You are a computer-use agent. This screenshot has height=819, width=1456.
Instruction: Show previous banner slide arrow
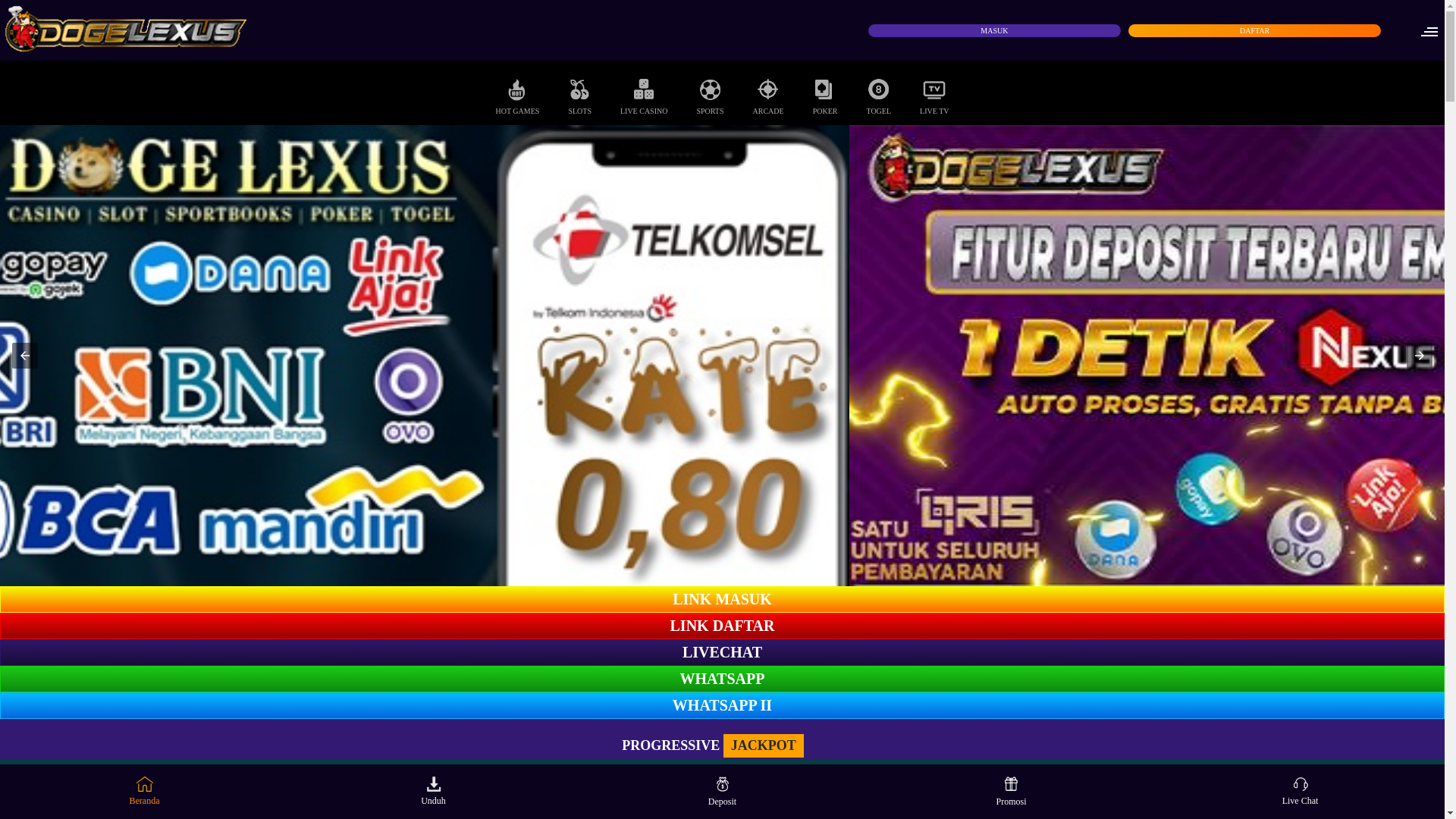[25, 356]
